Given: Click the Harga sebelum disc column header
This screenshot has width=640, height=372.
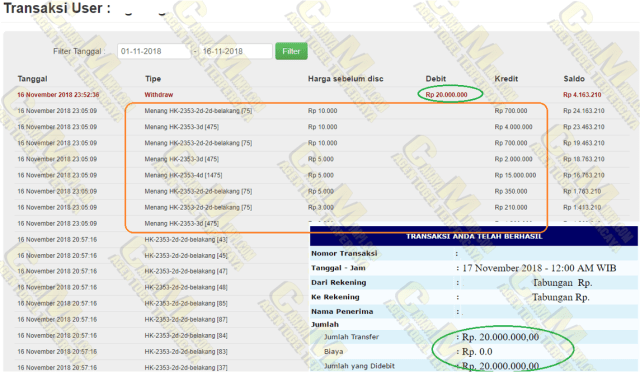Looking at the screenshot, I should point(345,79).
